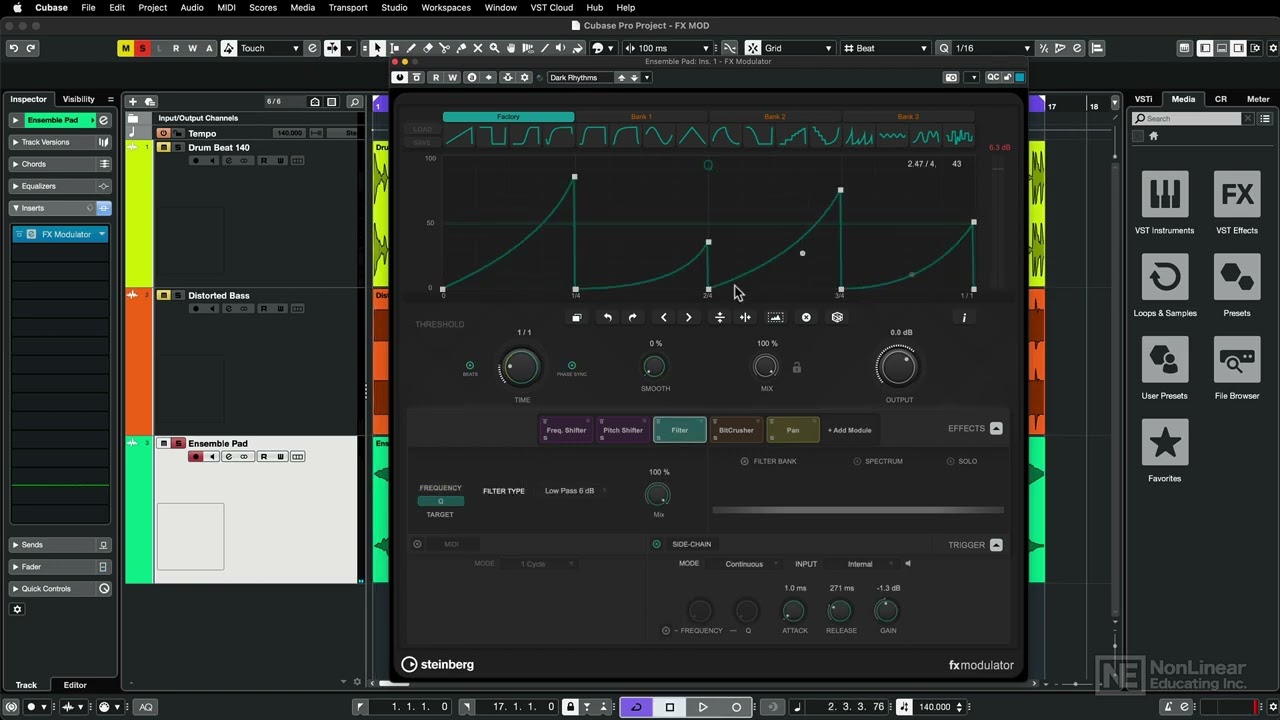Open the INPUT Internal dropdown
Viewport: 1280px width, 720px height.
pyautogui.click(x=864, y=564)
